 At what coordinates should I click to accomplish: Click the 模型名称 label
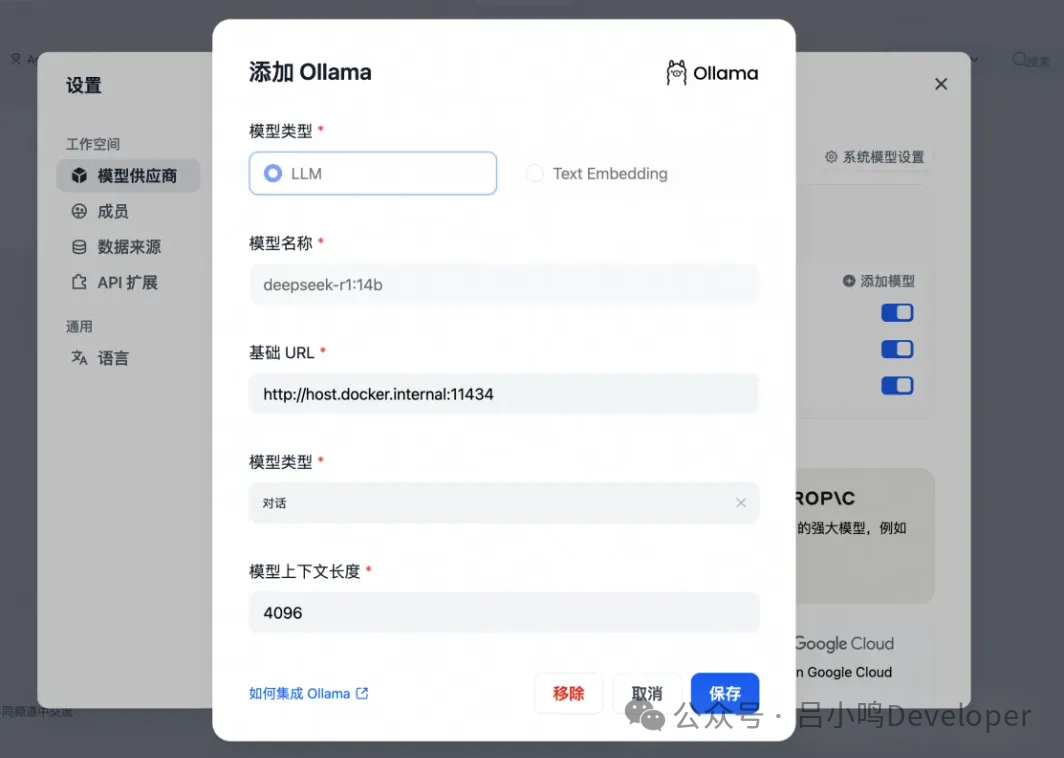[281, 243]
